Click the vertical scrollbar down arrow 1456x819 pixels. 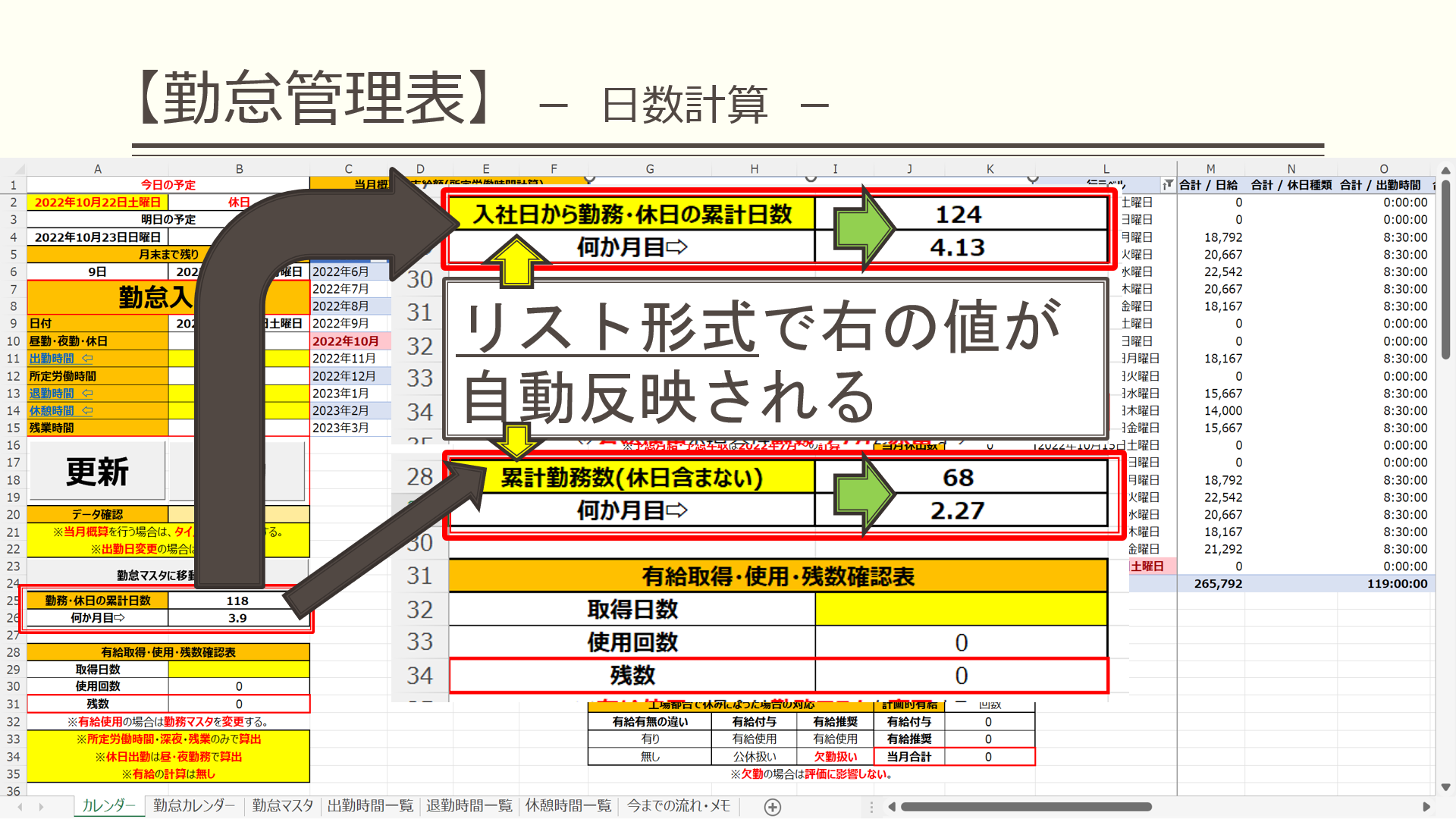click(1445, 787)
